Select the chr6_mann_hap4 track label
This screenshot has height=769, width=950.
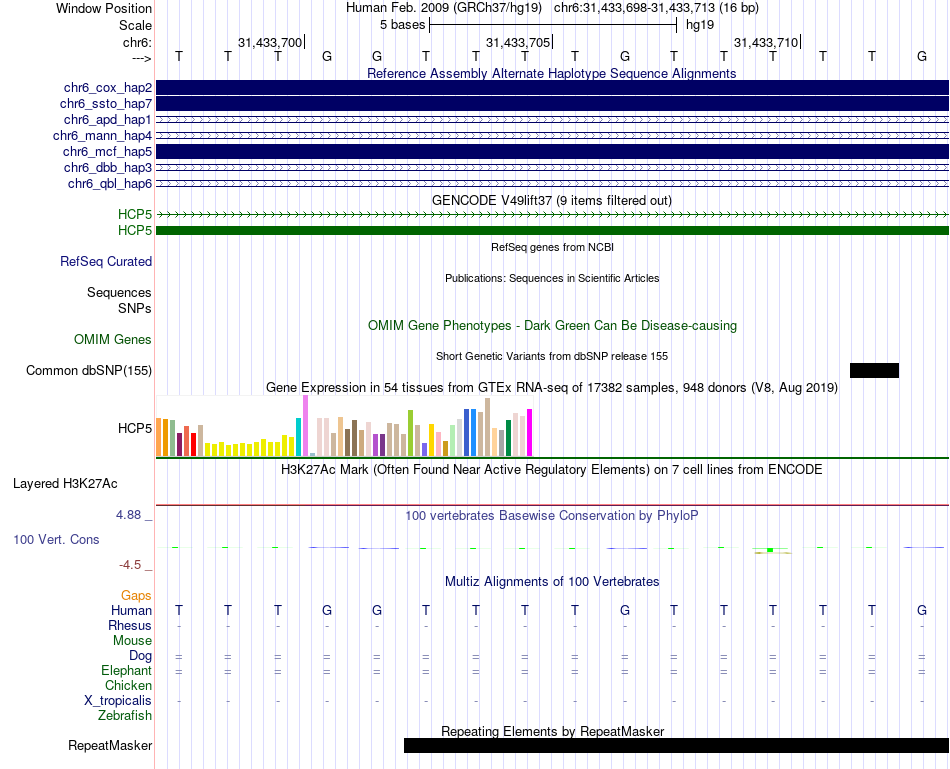tap(102, 136)
